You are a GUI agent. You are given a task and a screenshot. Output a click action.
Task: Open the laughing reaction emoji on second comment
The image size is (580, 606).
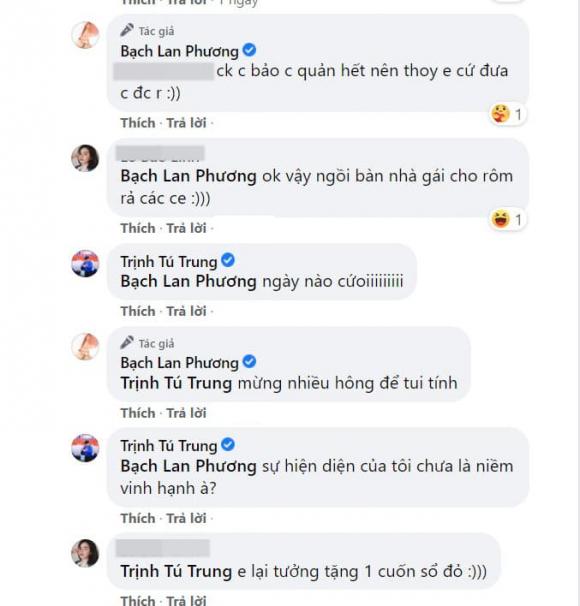click(500, 220)
